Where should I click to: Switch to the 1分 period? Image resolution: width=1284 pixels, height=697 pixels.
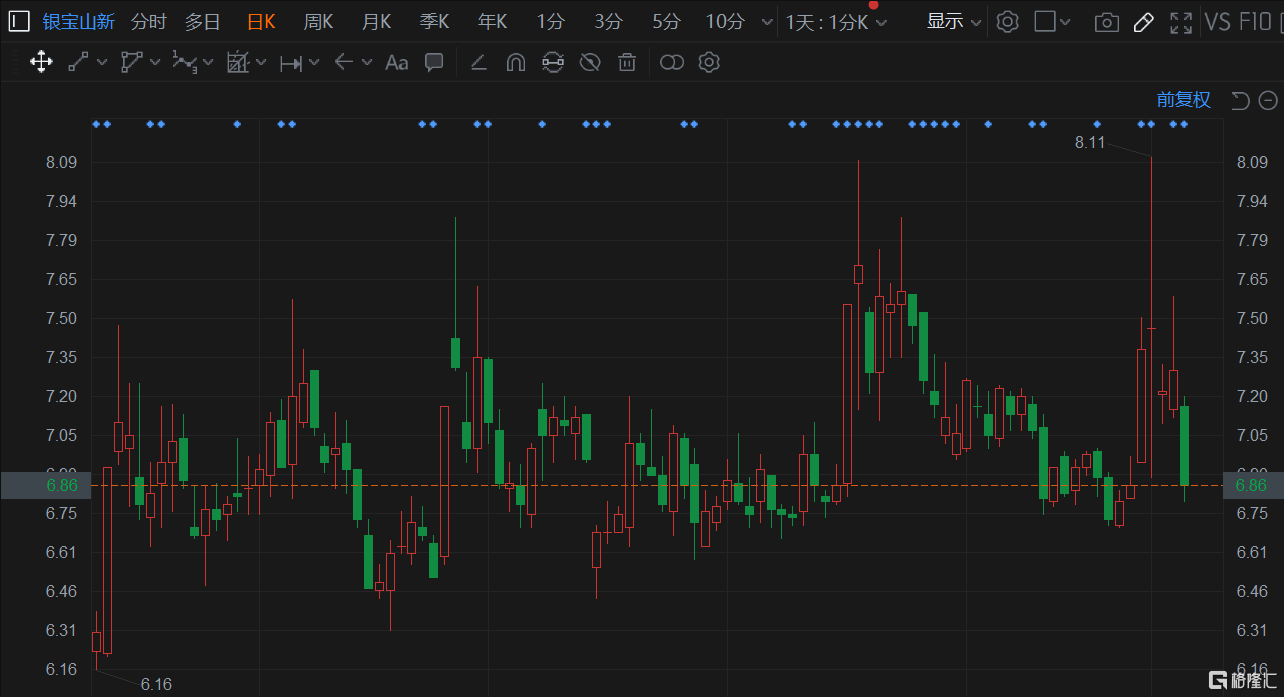click(550, 22)
